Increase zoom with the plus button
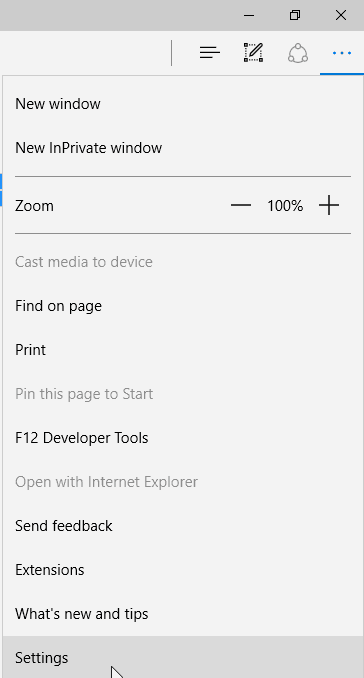This screenshot has width=364, height=678. click(x=329, y=205)
